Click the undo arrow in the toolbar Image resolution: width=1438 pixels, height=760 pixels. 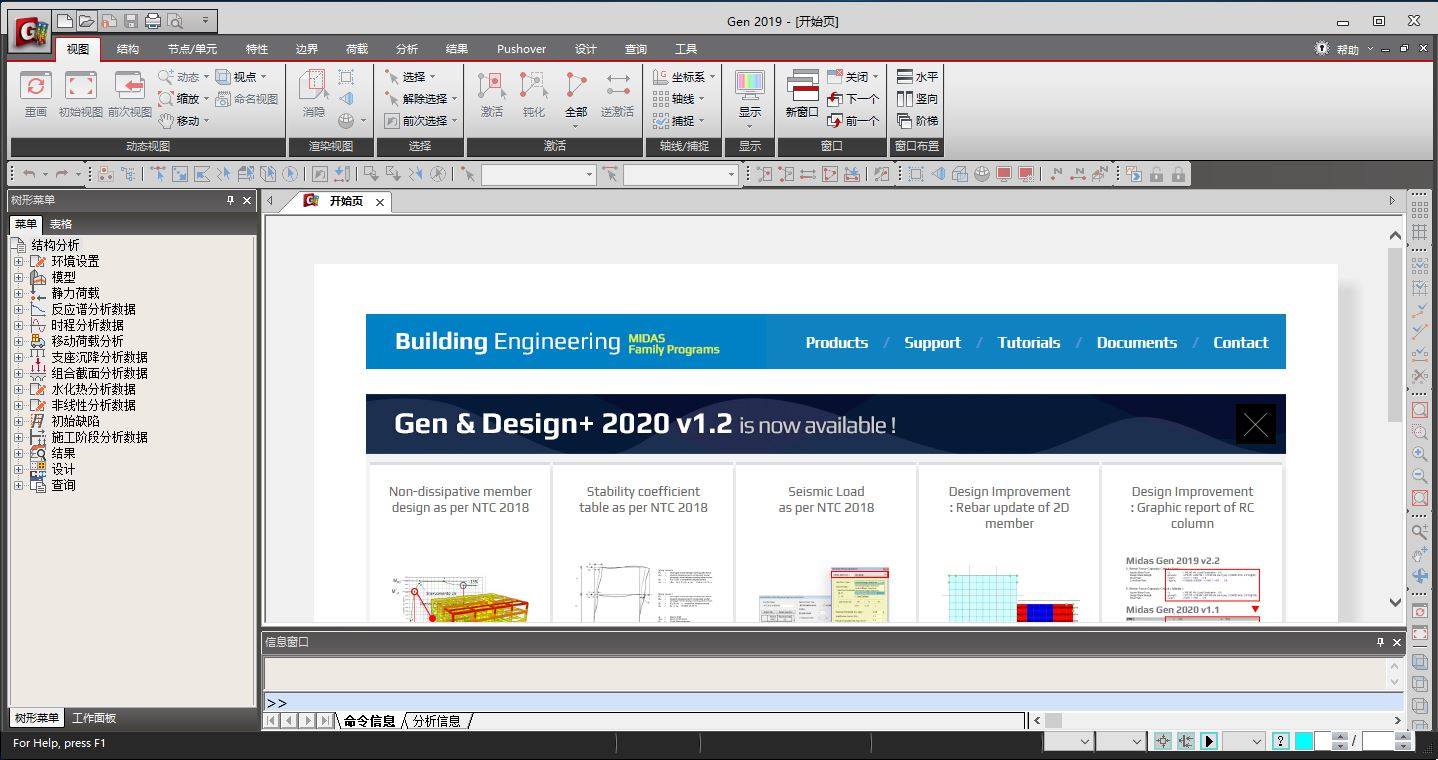point(29,174)
